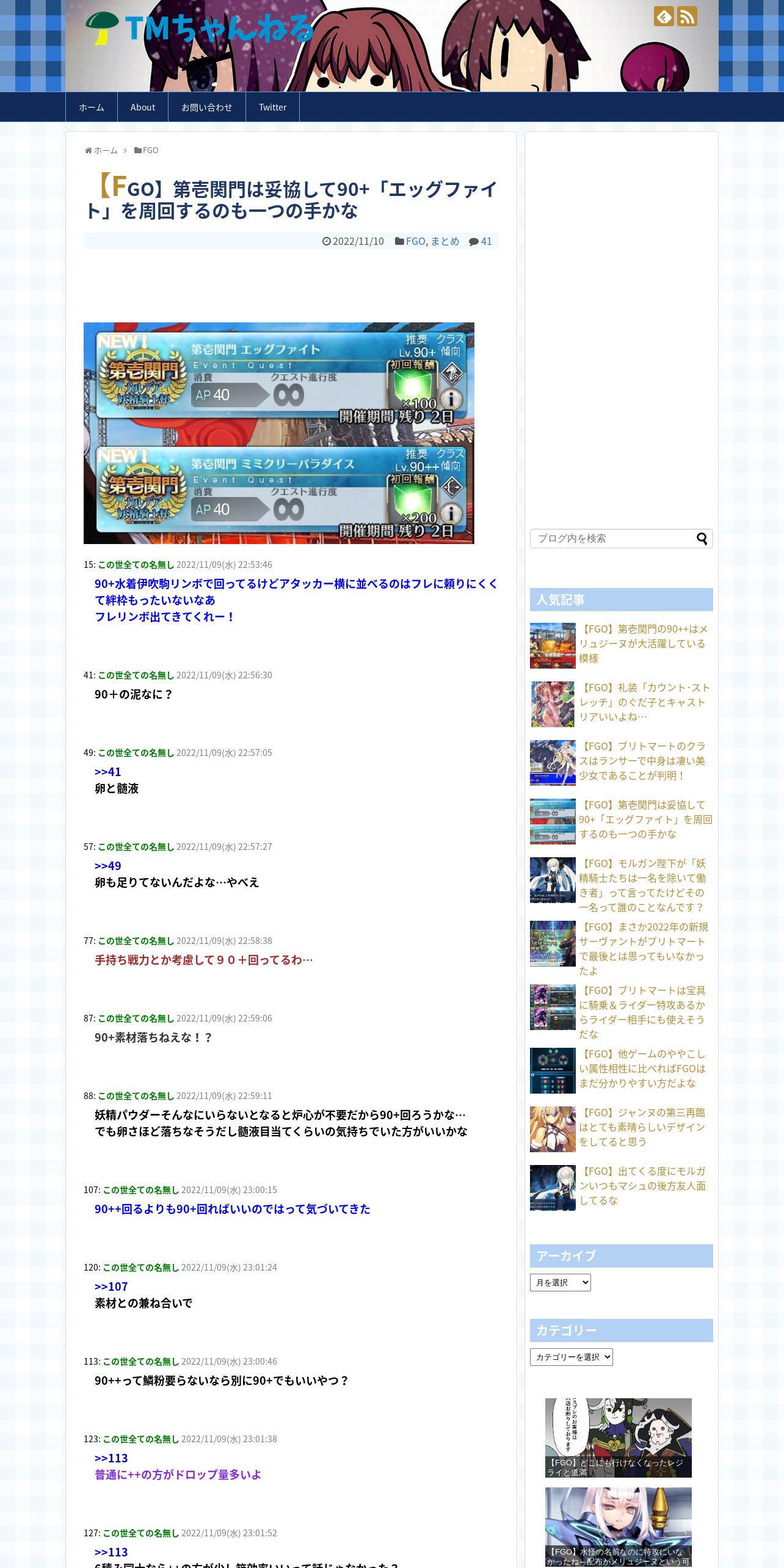784x1568 pixels.
Task: Open popular article カウント・ストレッチ
Action: click(645, 702)
